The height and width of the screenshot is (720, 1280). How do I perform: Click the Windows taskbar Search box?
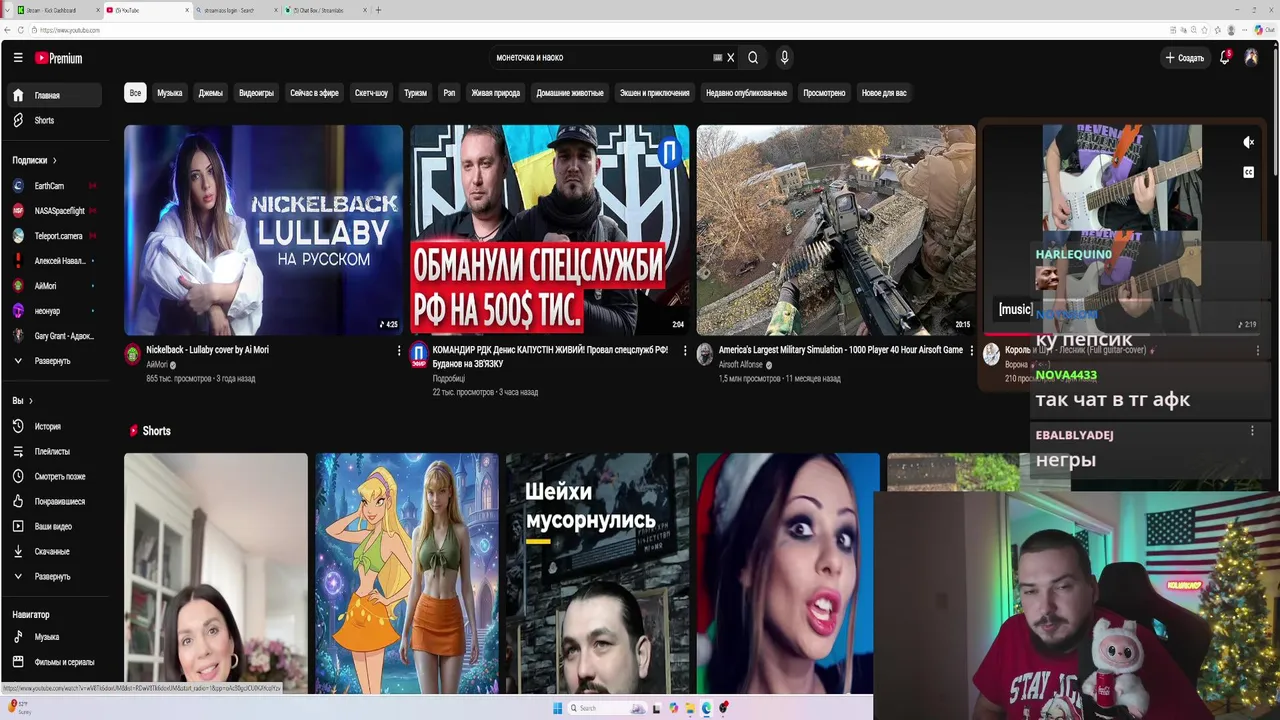tap(607, 708)
